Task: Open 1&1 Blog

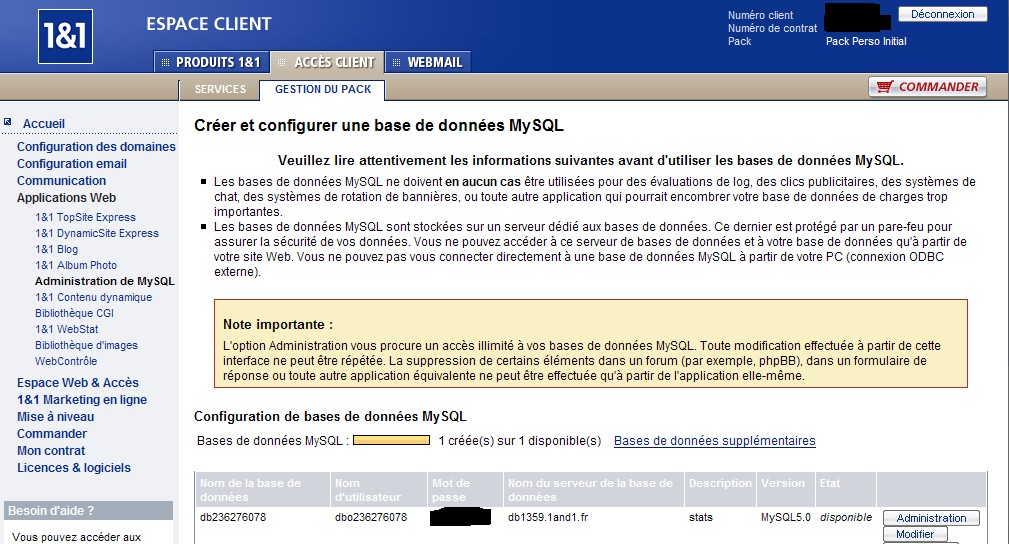Action: 57,249
